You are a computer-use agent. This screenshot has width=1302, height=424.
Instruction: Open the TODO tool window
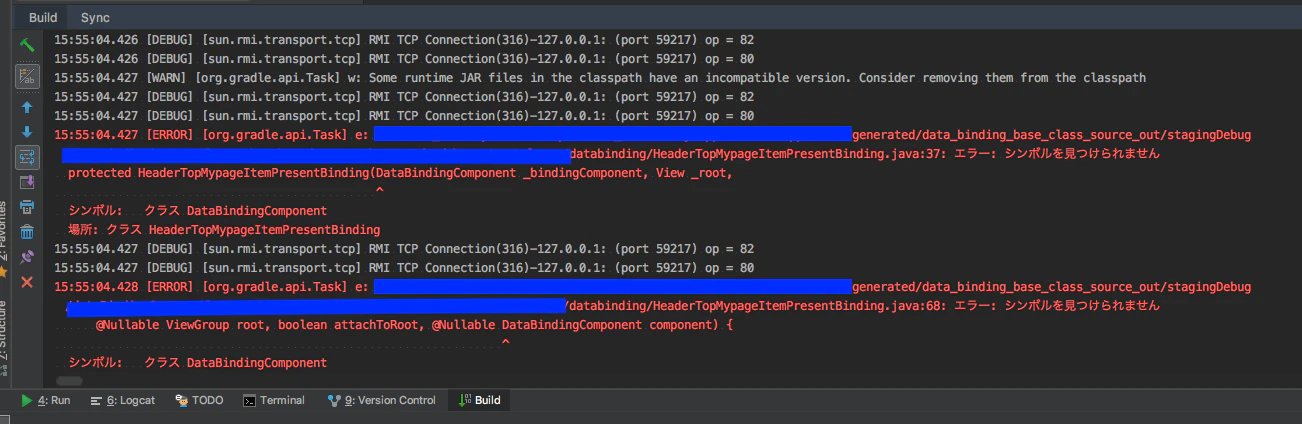pos(199,400)
